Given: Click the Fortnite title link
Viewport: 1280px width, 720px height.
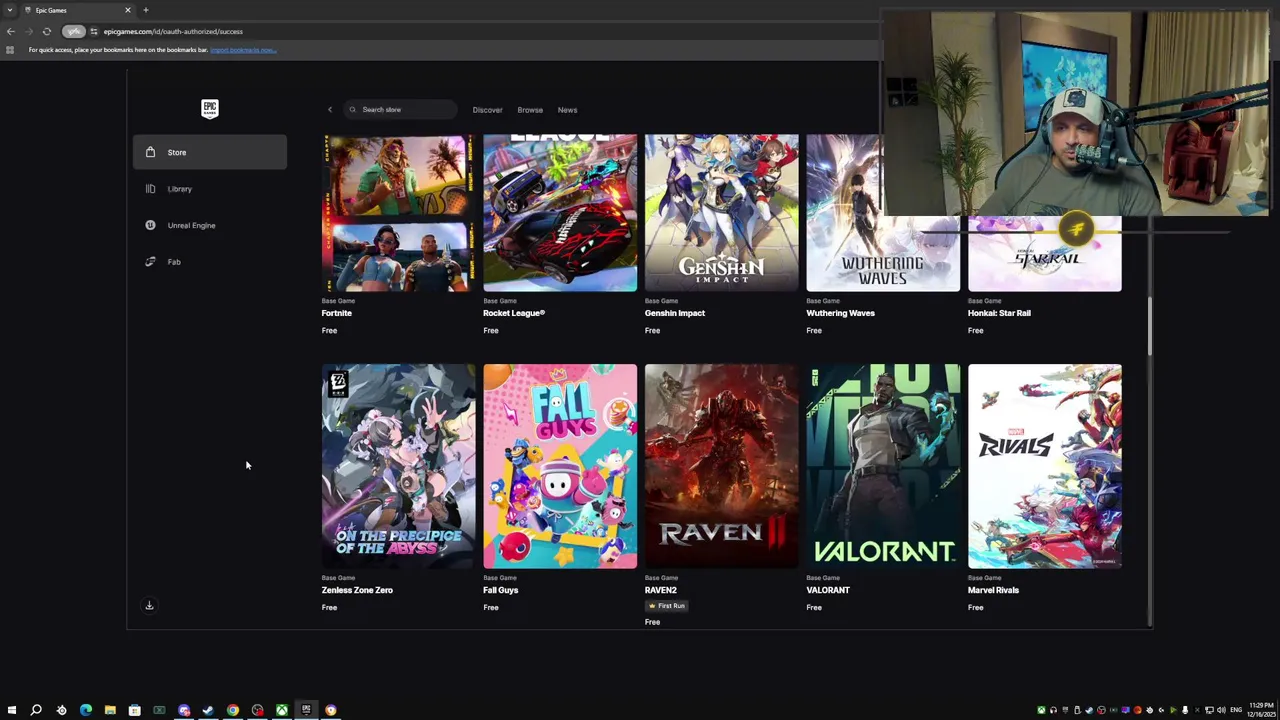Looking at the screenshot, I should coord(336,313).
